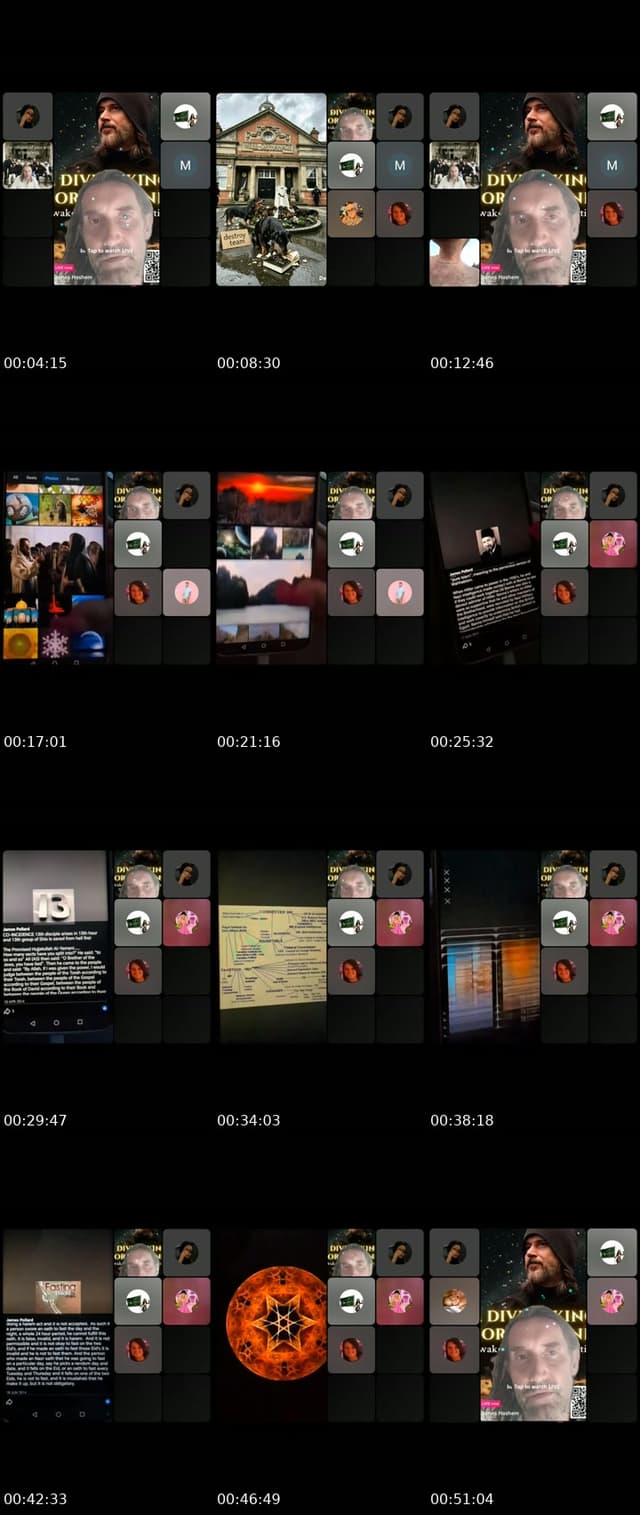Open the frame captured at 00:12:46
Screen dimensions: 640x1515
click(x=533, y=189)
